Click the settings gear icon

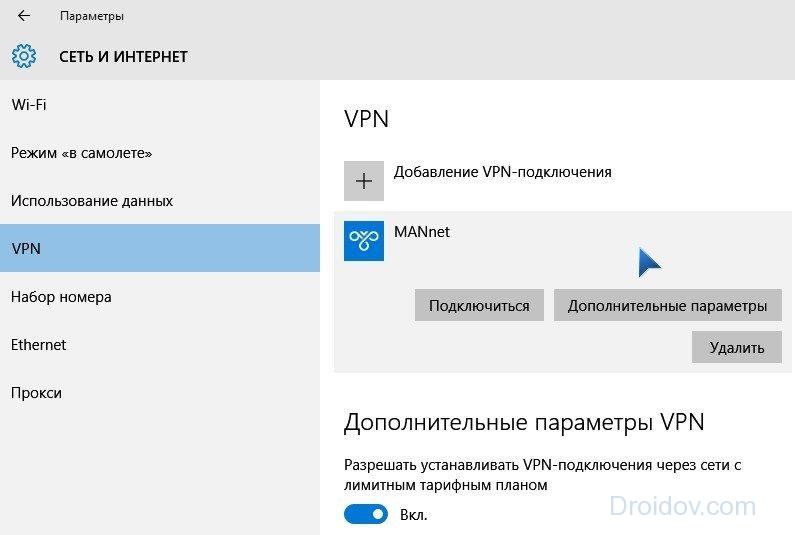click(24, 56)
